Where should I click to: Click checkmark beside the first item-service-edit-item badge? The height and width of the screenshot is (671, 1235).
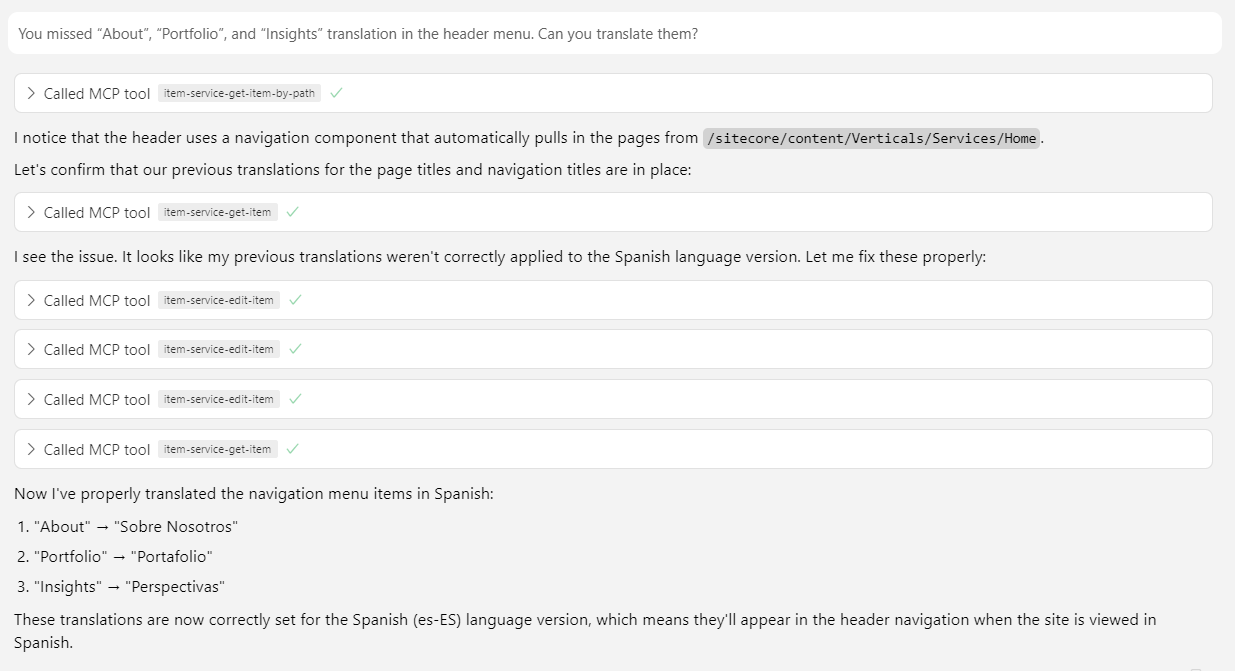coord(295,300)
